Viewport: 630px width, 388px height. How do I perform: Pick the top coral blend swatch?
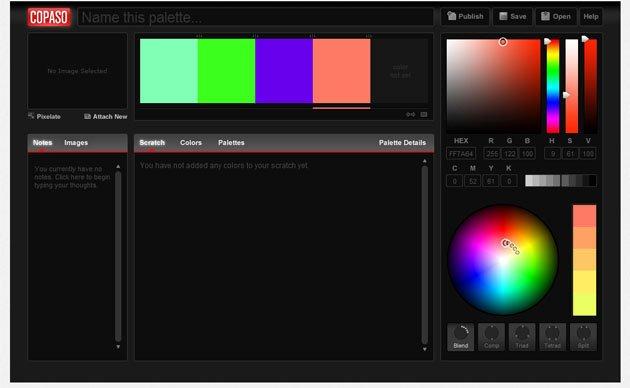585,216
